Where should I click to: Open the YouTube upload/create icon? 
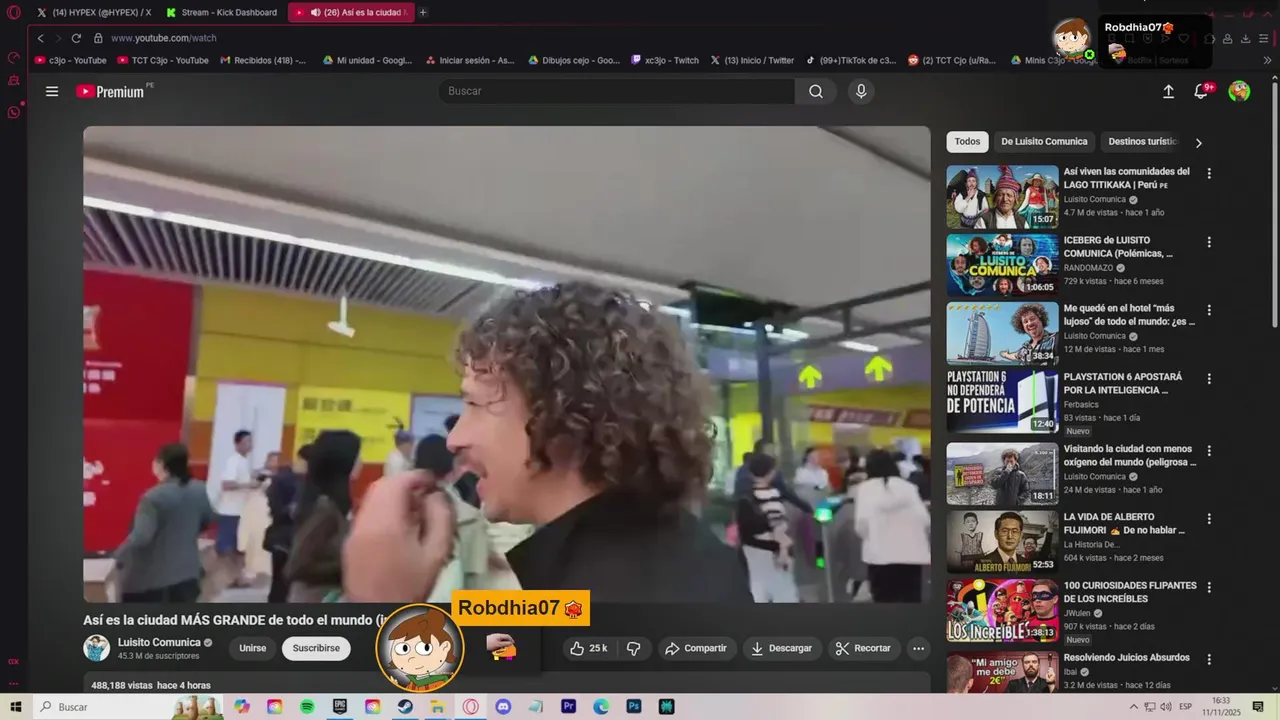tap(1168, 91)
